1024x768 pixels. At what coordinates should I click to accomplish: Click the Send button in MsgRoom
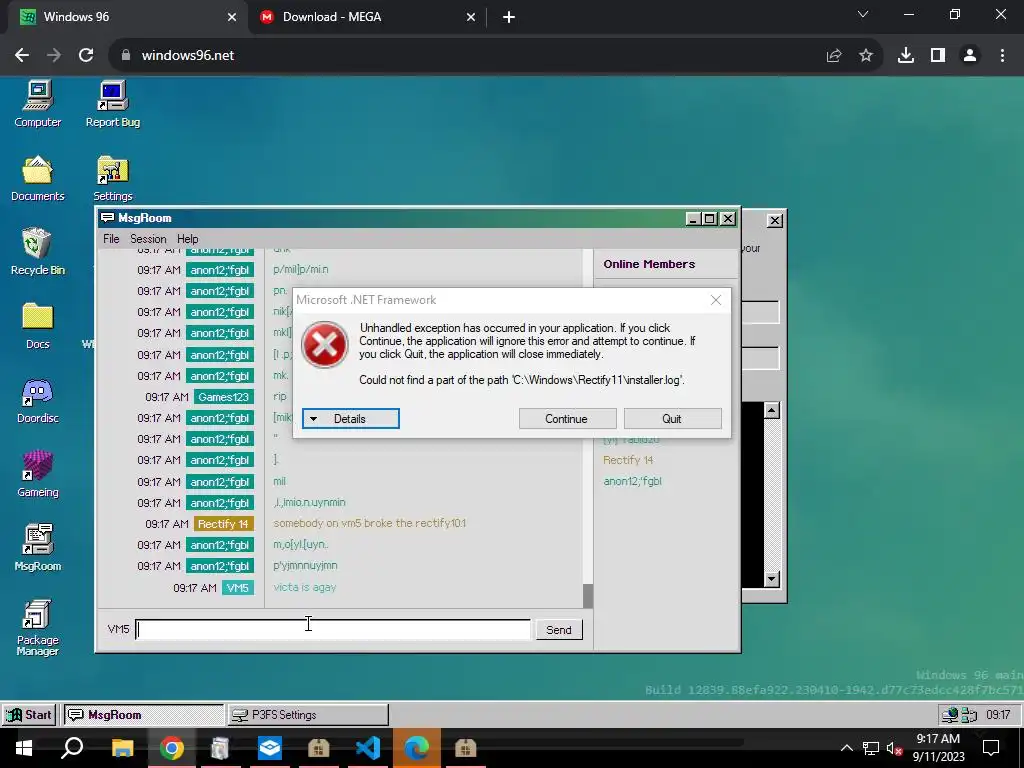(558, 630)
